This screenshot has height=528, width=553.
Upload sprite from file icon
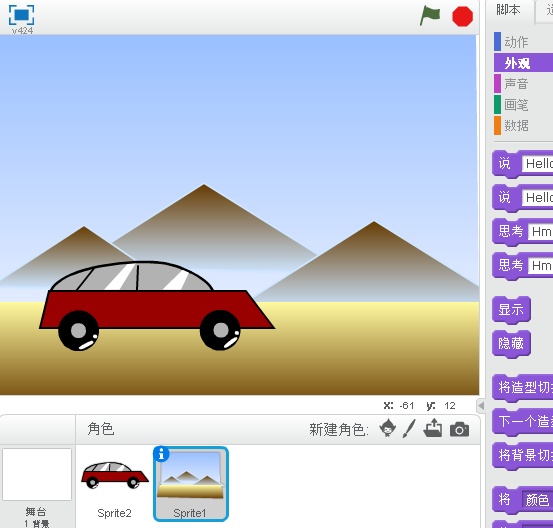433,428
